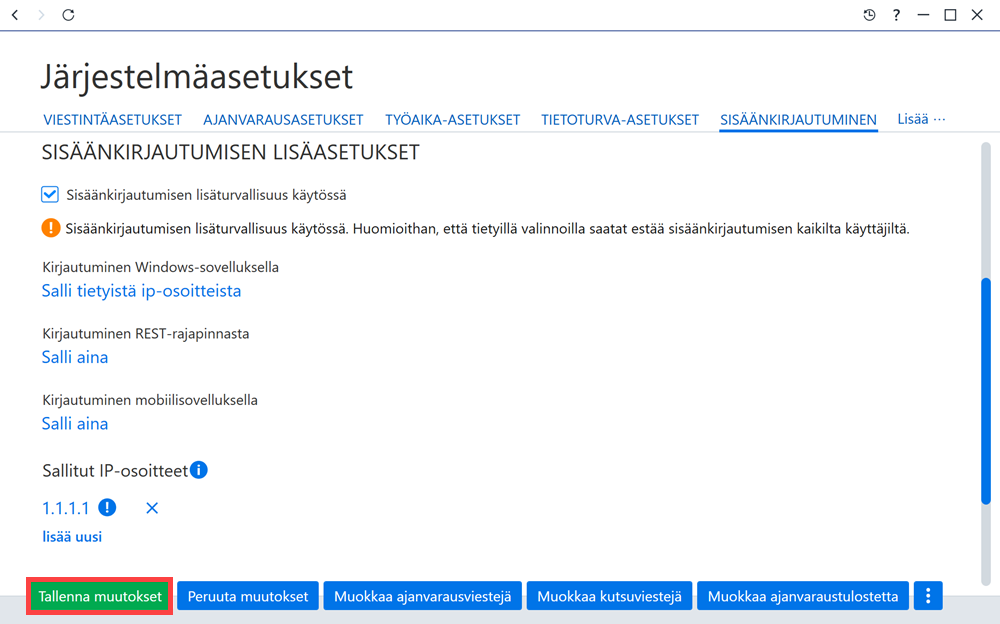Click the forward navigation arrow
This screenshot has width=1000, height=624.
coord(41,15)
